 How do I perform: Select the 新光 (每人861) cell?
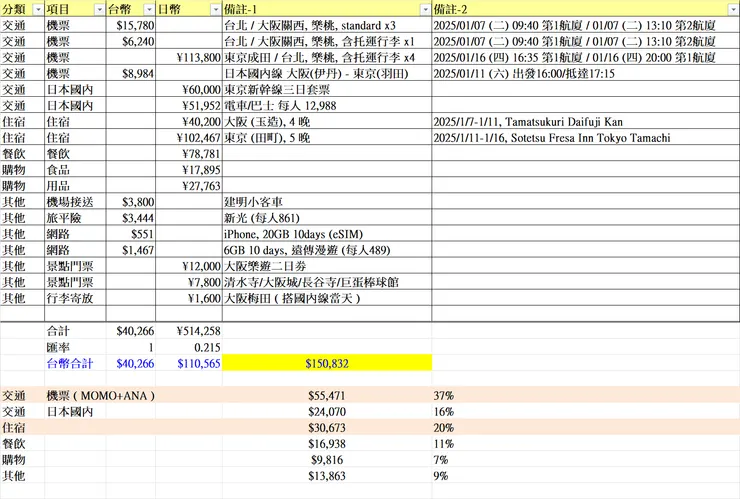click(327, 218)
